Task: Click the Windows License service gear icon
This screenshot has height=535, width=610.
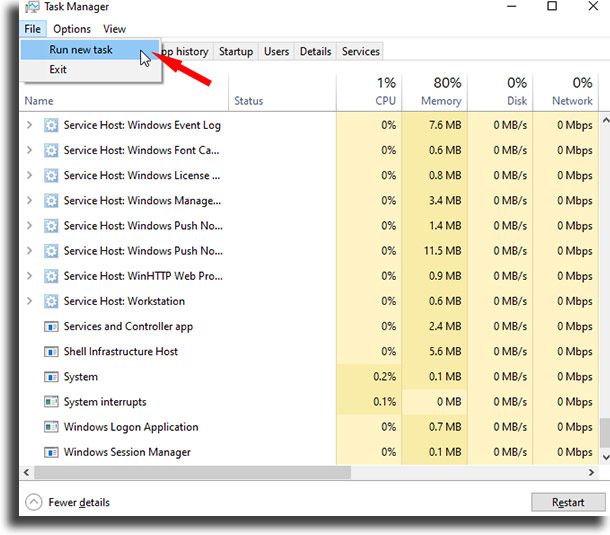Action: point(51,175)
